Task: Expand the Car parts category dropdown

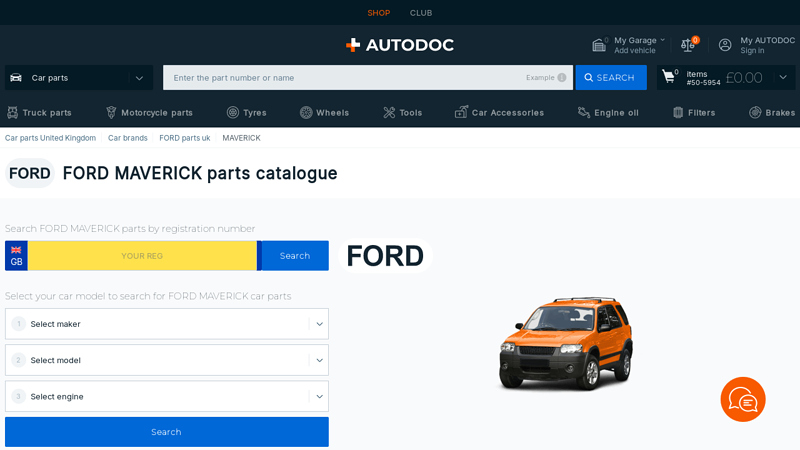Action: click(139, 78)
